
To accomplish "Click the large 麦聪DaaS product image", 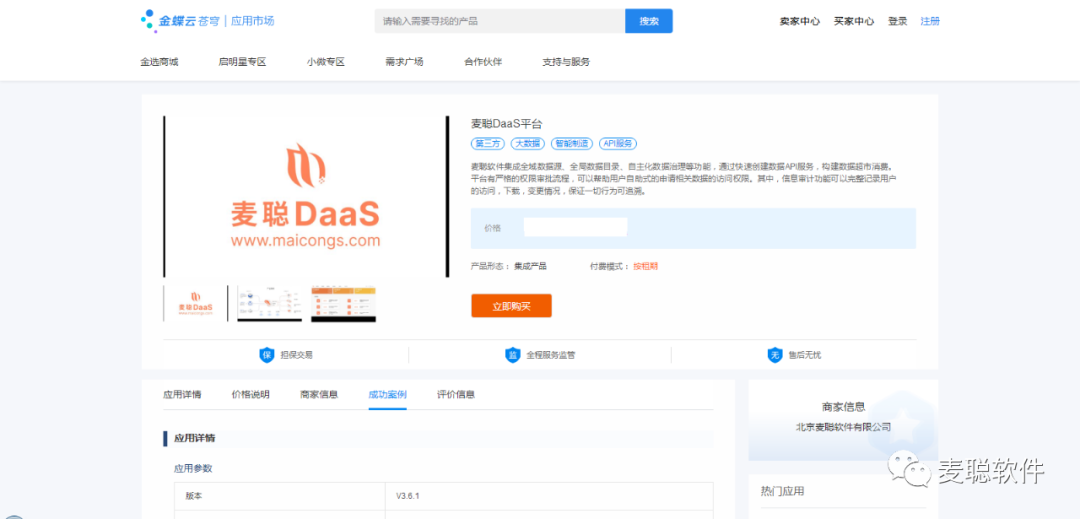I will coord(306,197).
